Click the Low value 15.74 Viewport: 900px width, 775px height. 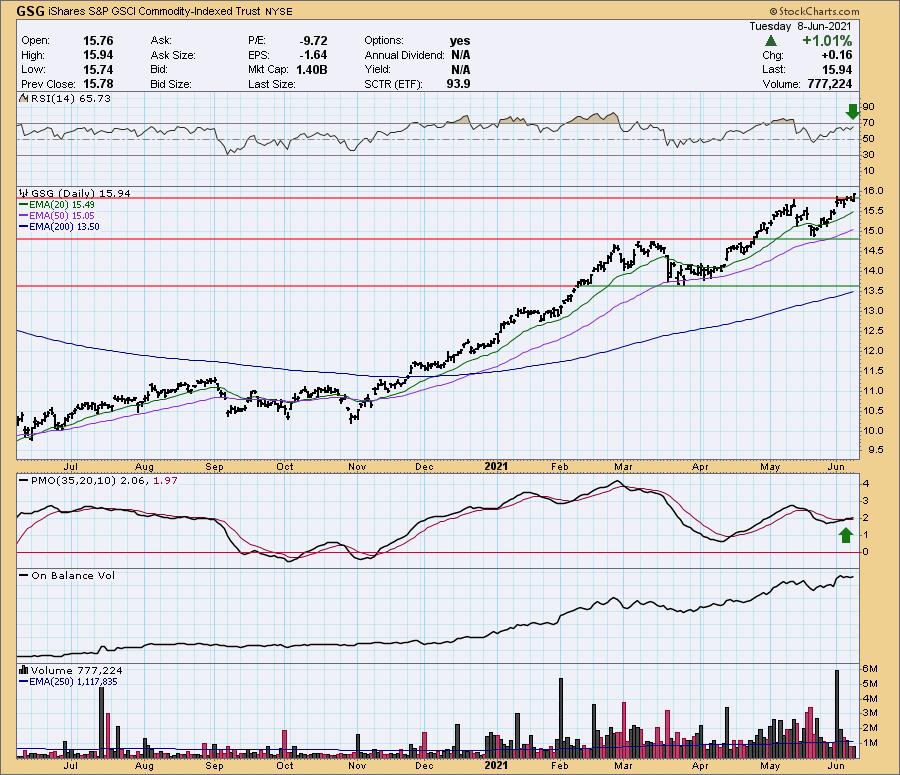pos(98,69)
